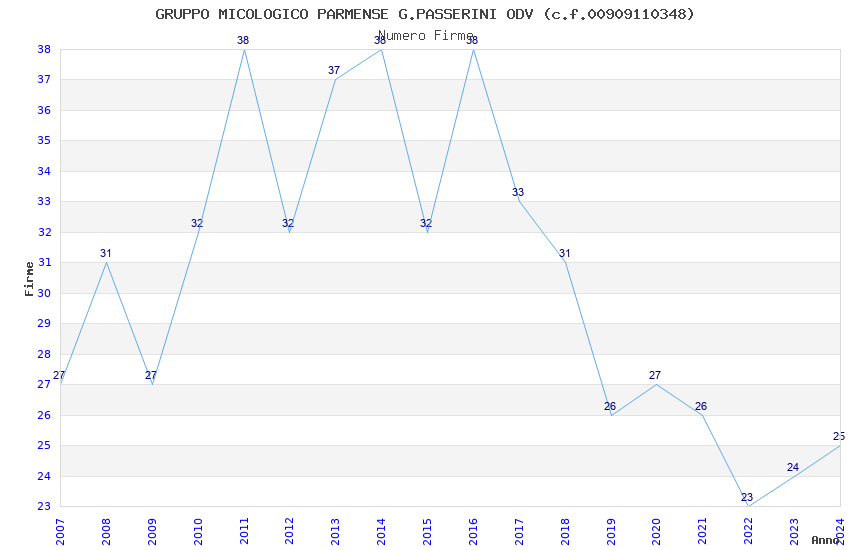Select the 2016 year label on x-axis

[473, 531]
